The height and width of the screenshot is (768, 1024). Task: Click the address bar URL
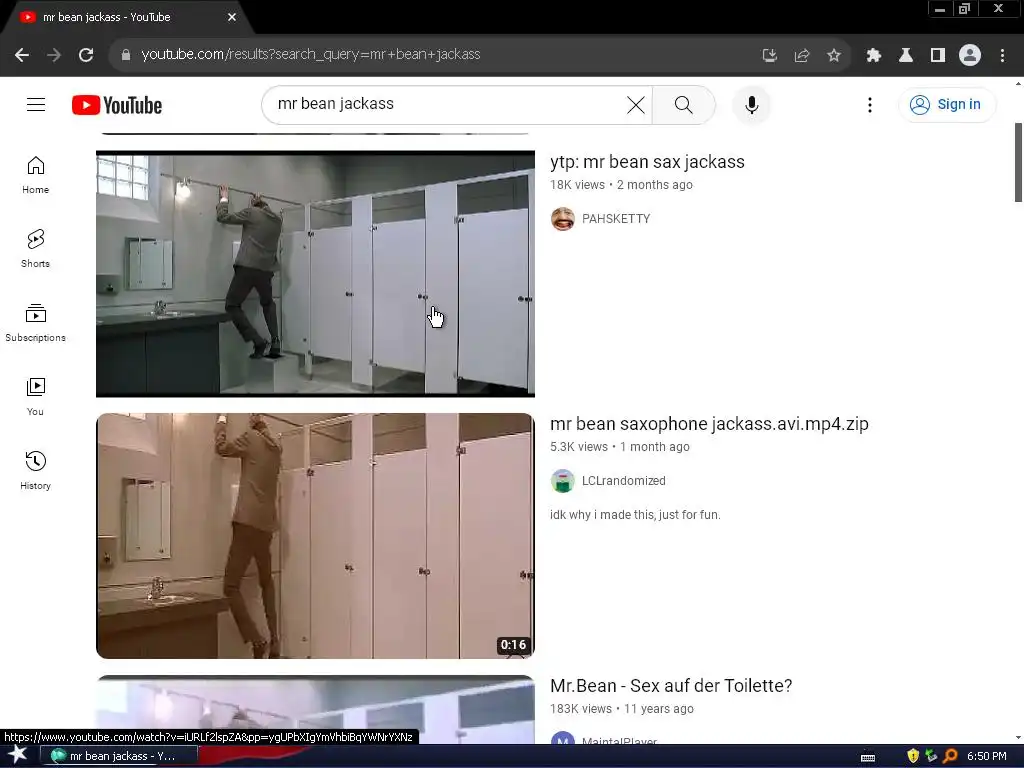click(x=311, y=55)
